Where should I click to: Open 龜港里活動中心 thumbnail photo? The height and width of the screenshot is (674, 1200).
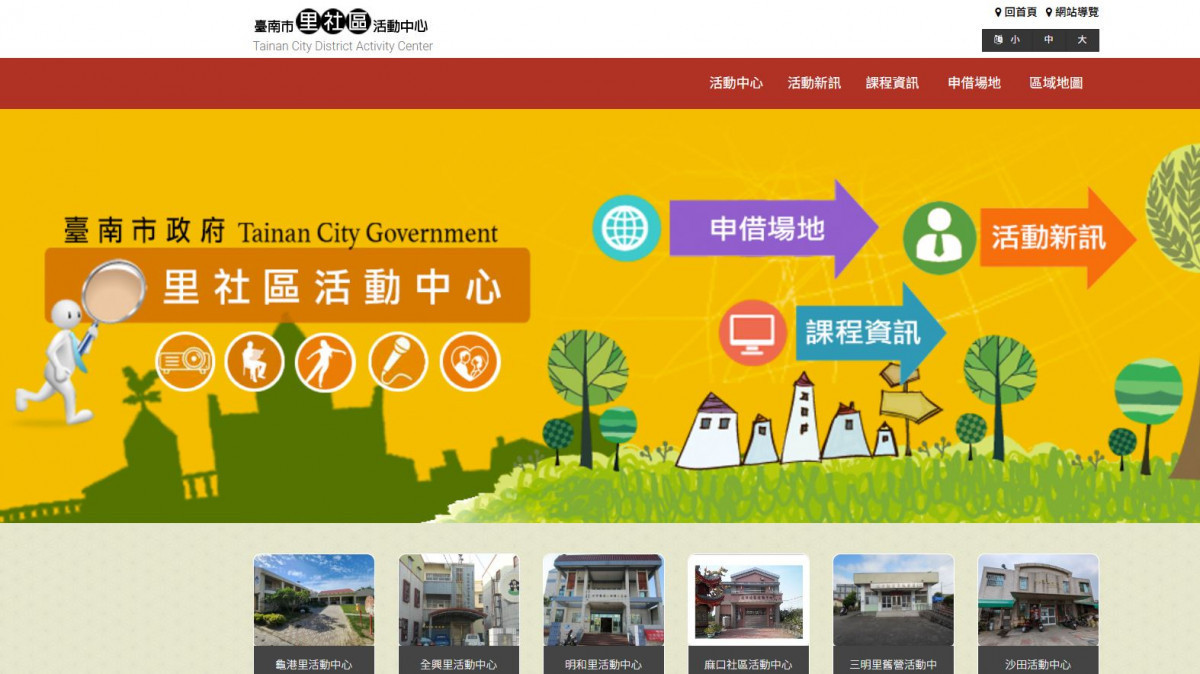[x=314, y=600]
